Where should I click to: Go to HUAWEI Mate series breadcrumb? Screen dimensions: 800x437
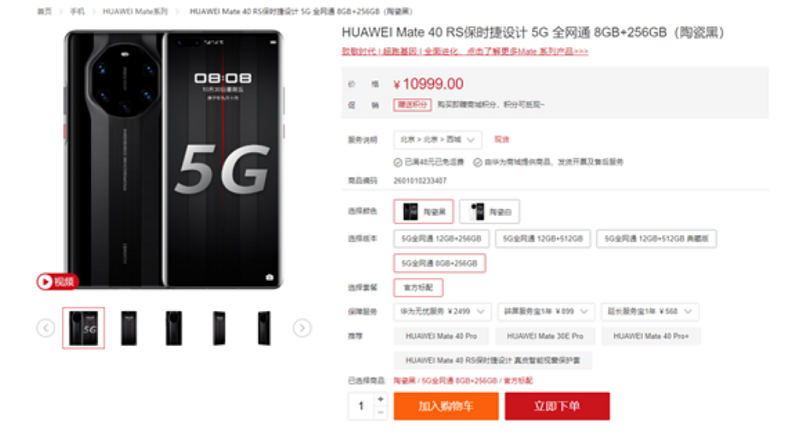[x=135, y=11]
